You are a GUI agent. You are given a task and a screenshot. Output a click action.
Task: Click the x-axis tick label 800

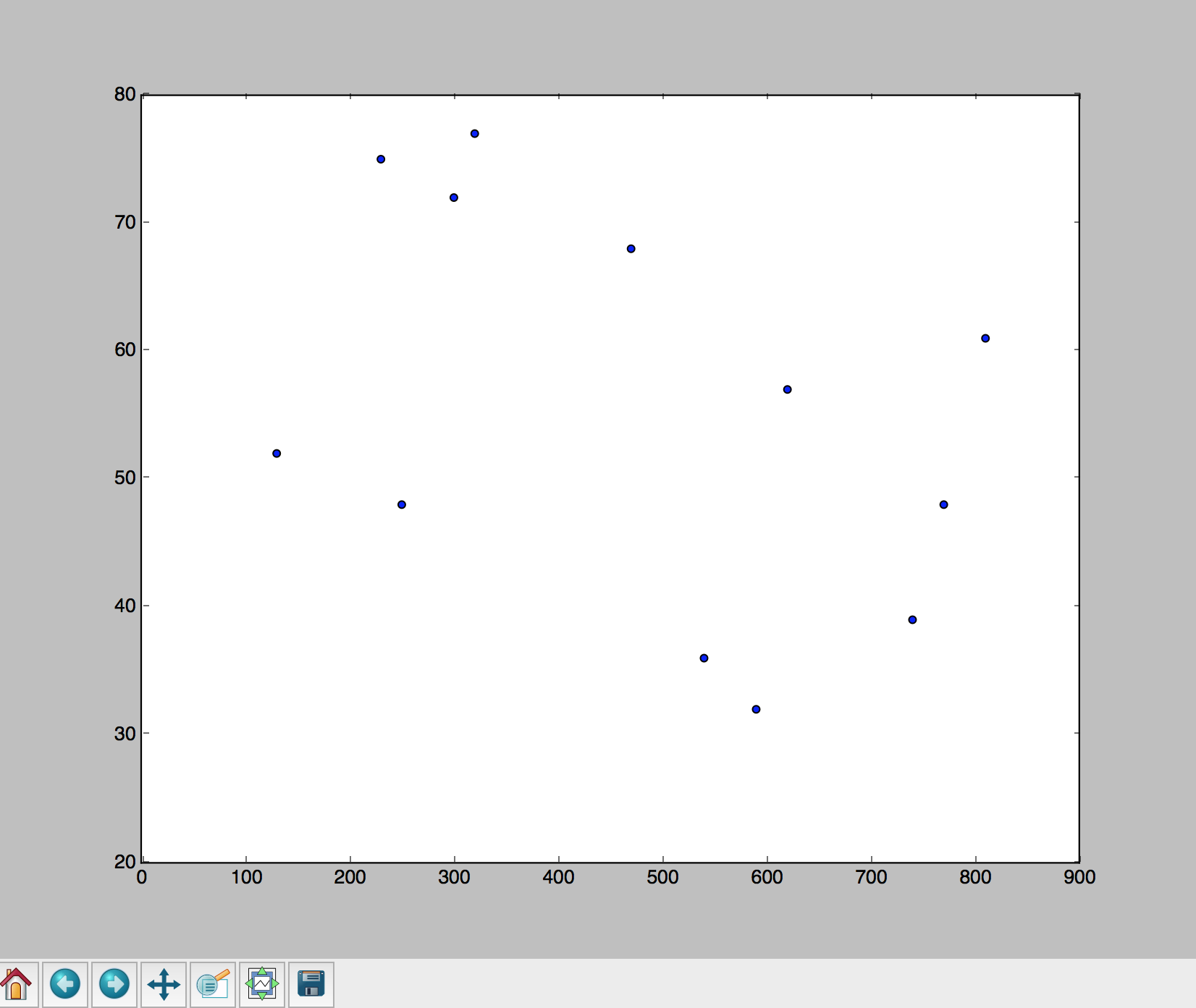click(x=975, y=878)
